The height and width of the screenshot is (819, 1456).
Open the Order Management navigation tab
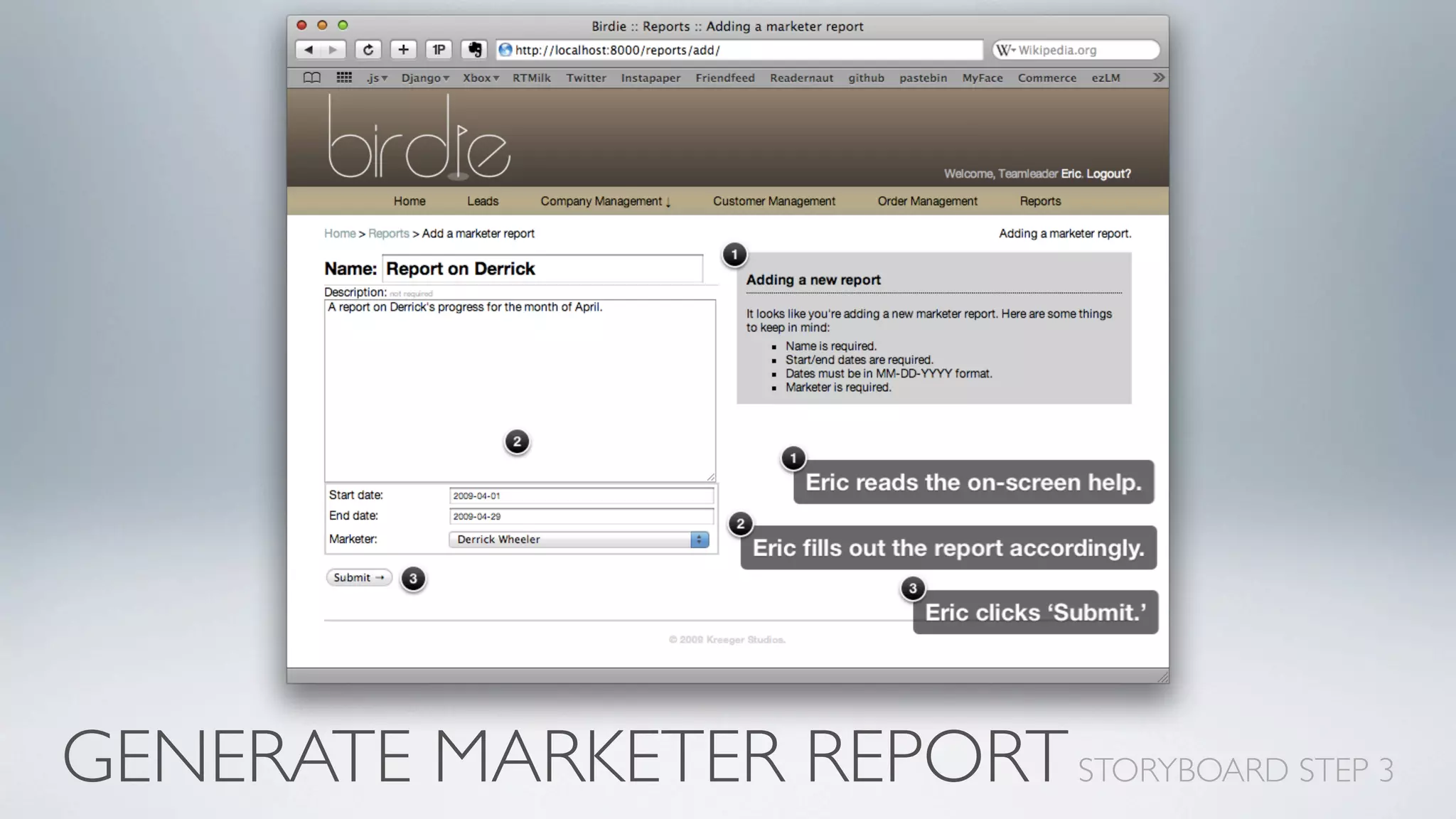coord(927,201)
